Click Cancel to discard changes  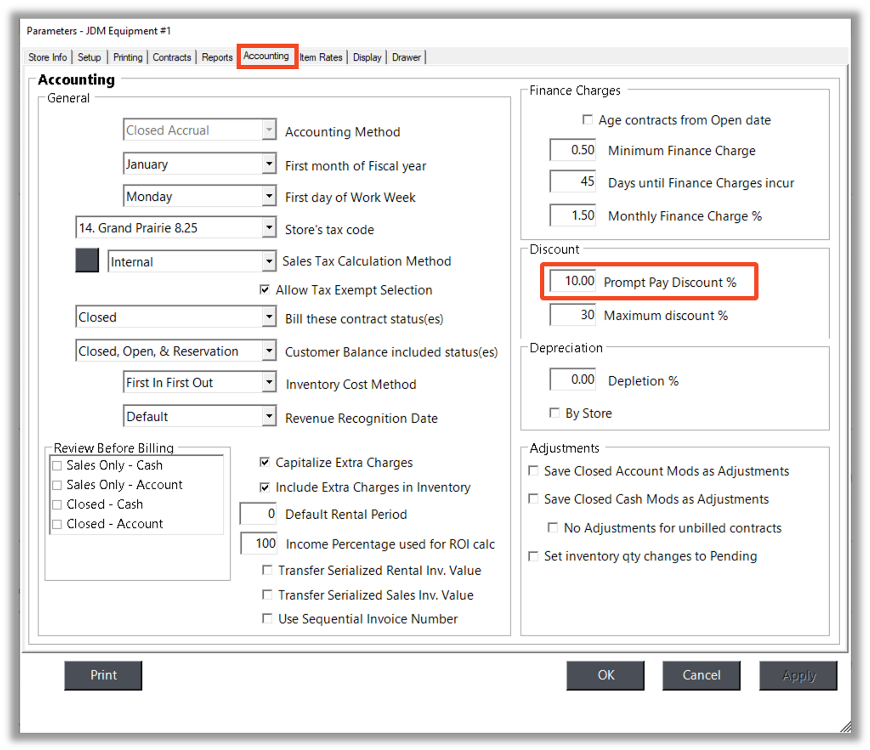pos(701,675)
